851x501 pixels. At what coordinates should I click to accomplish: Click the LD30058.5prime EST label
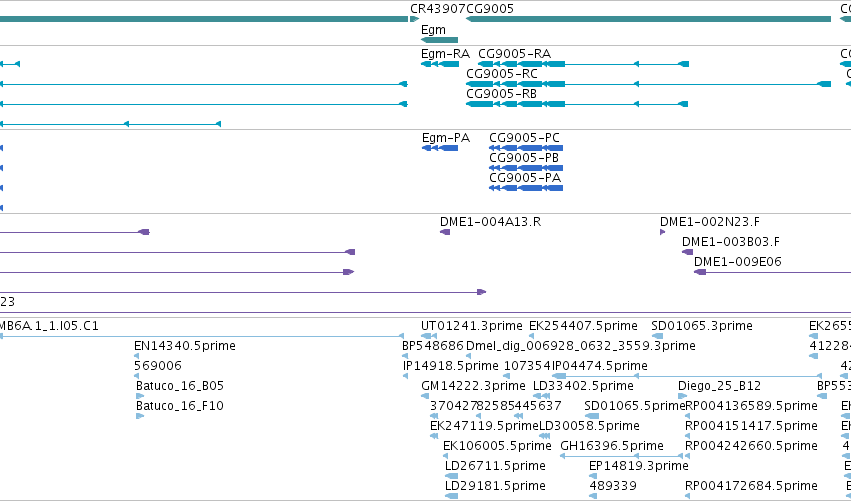coord(589,426)
